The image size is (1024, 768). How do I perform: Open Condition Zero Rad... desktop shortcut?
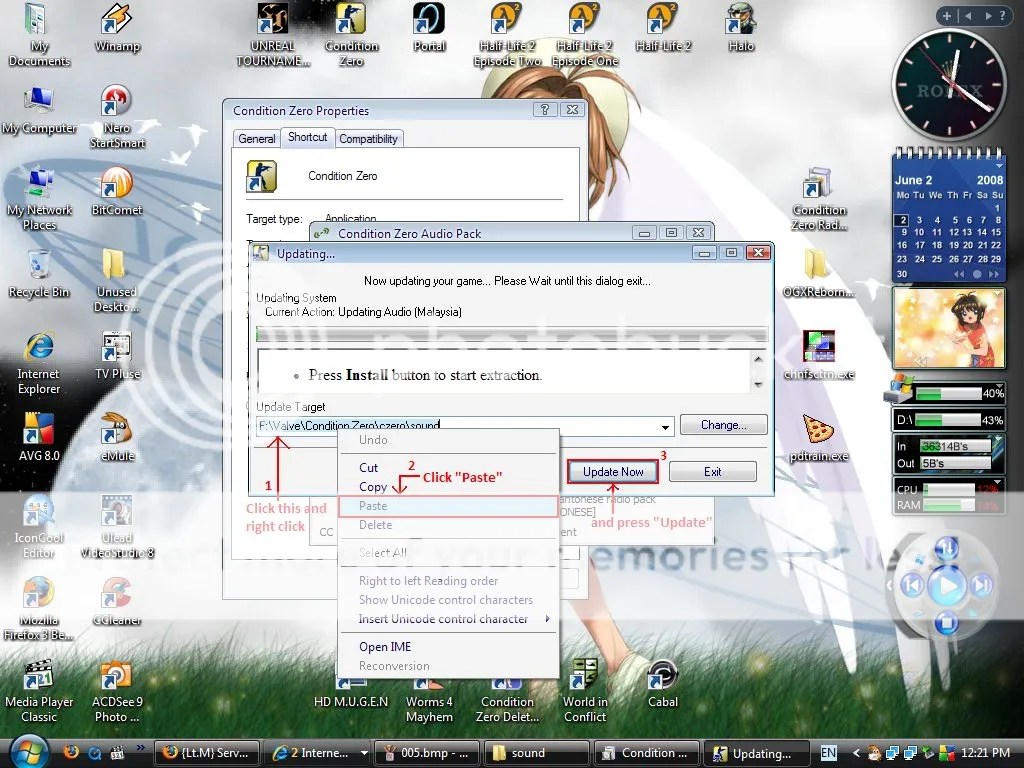tap(819, 199)
